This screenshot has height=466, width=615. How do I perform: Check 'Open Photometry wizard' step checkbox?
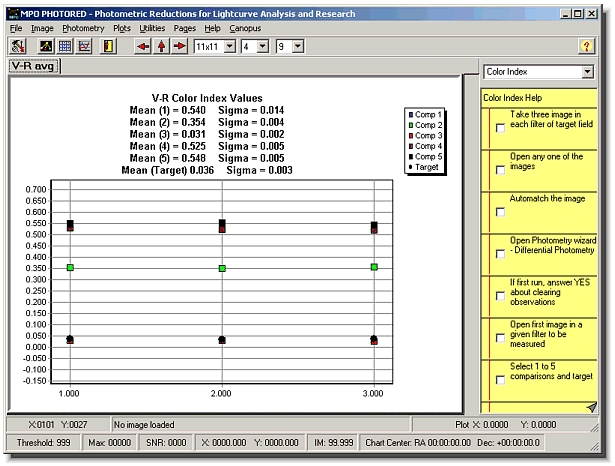coord(500,254)
